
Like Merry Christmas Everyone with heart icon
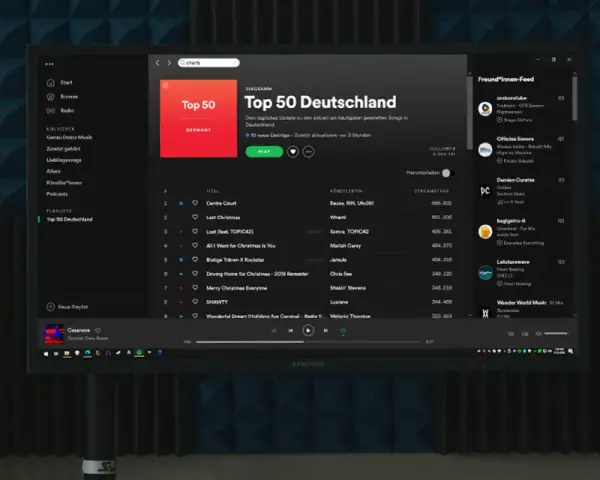click(x=195, y=287)
